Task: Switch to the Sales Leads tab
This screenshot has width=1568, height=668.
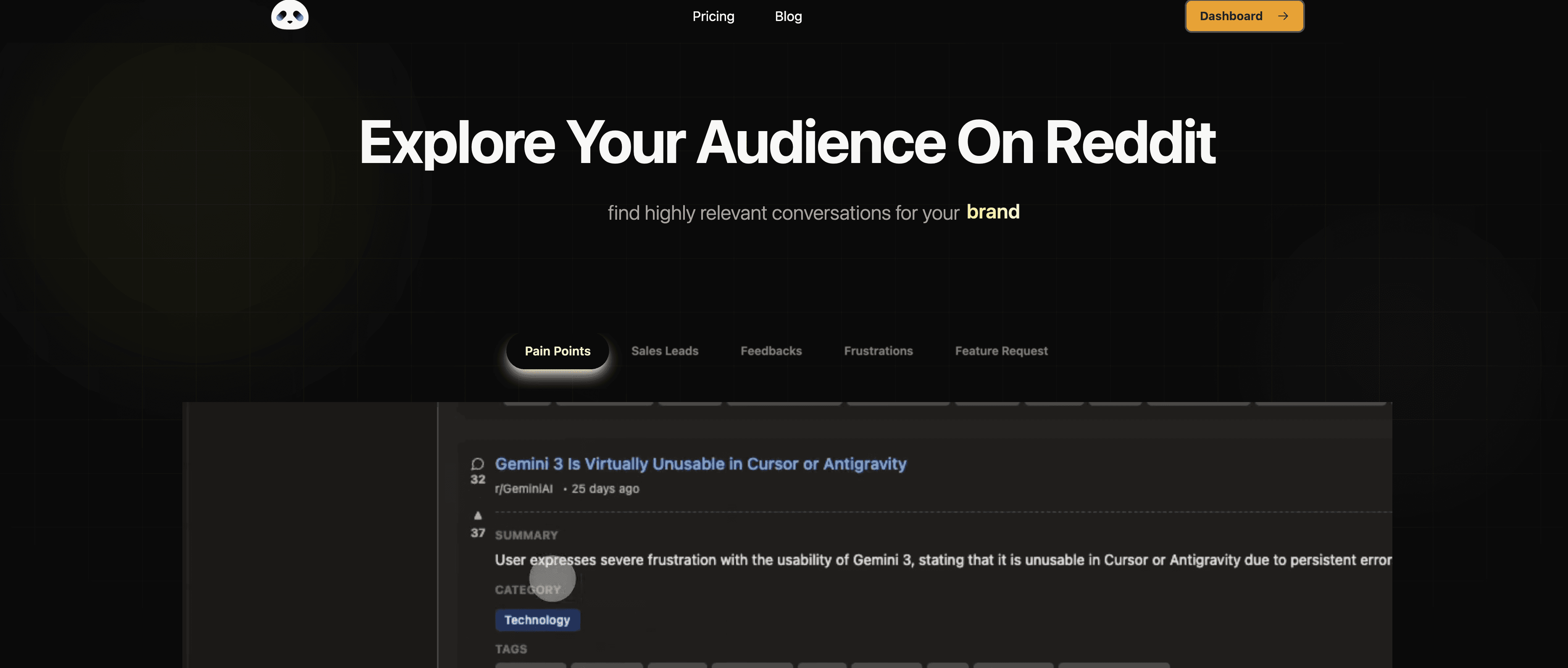Action: (665, 351)
